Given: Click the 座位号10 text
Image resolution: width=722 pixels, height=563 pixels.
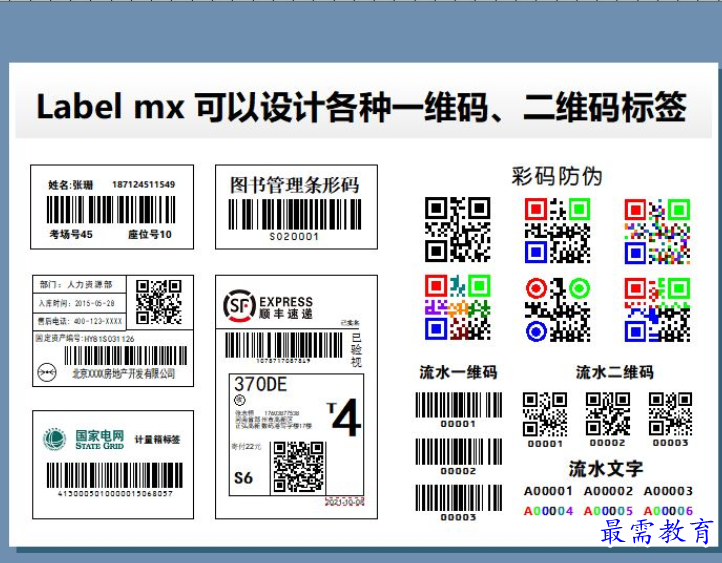Looking at the screenshot, I should (150, 234).
